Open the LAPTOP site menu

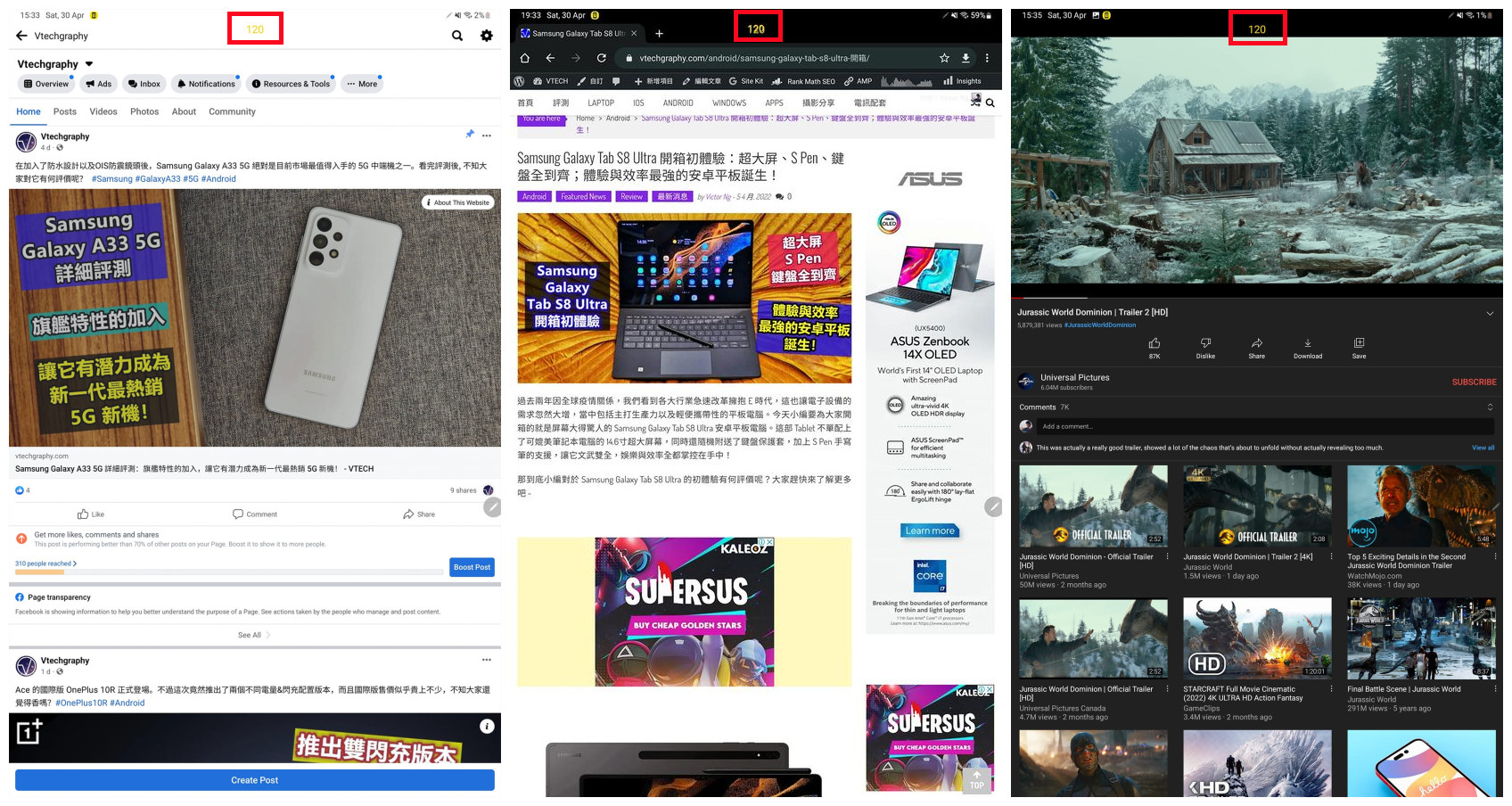pyautogui.click(x=601, y=103)
